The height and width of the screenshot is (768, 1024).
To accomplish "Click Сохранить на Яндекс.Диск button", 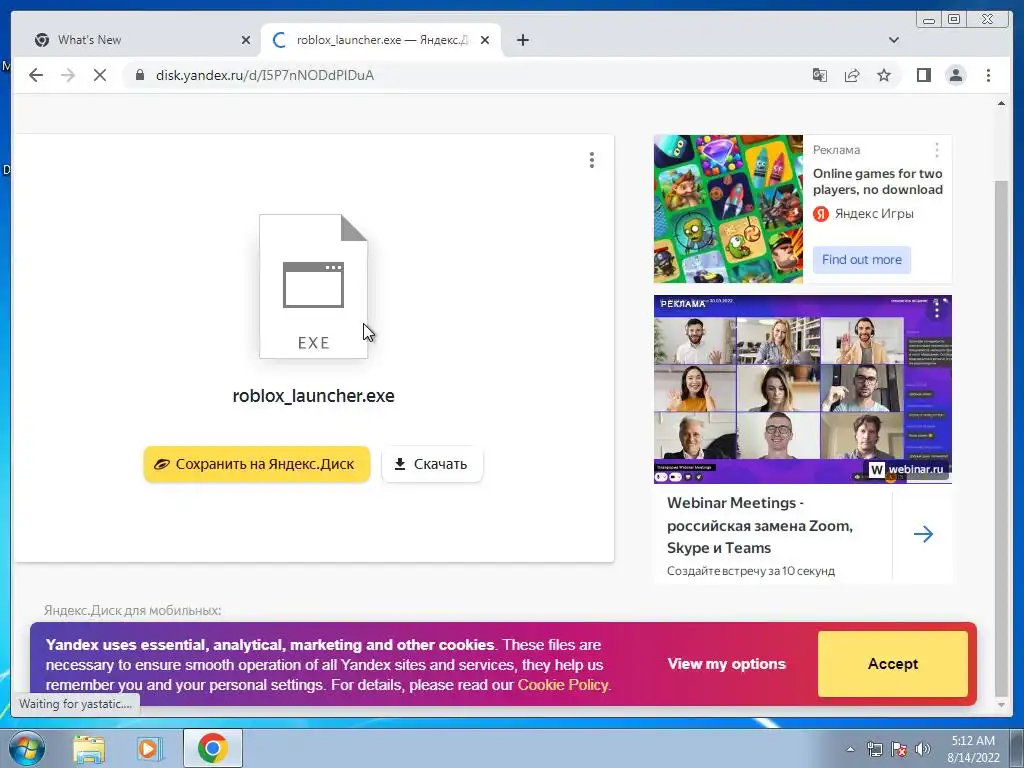I will (x=257, y=464).
